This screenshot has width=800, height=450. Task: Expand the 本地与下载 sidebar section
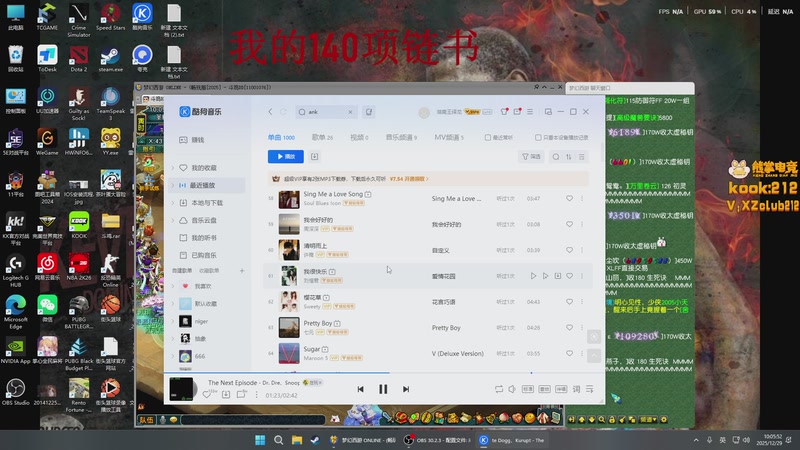coord(173,203)
